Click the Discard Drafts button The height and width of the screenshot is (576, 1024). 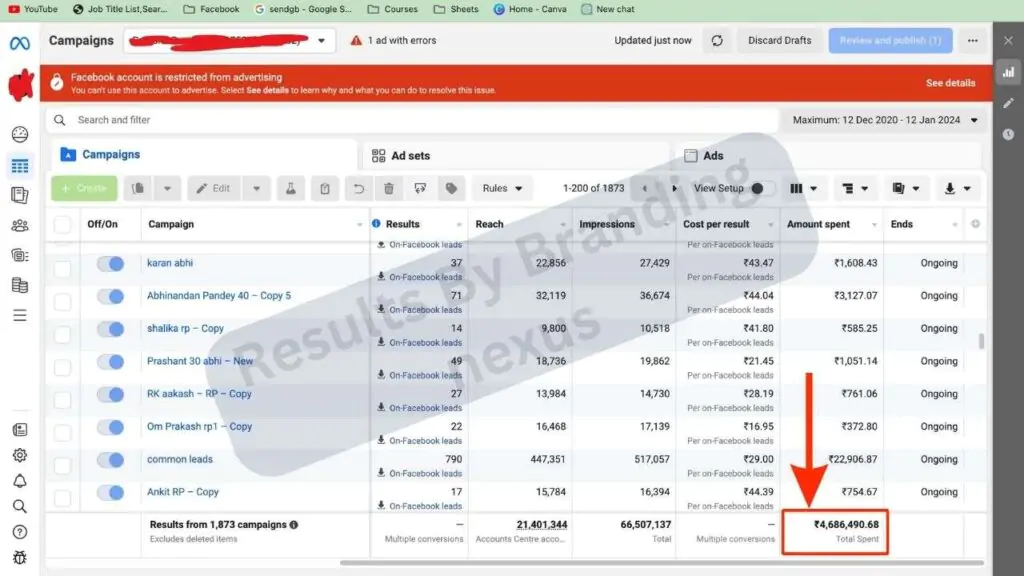click(780, 41)
